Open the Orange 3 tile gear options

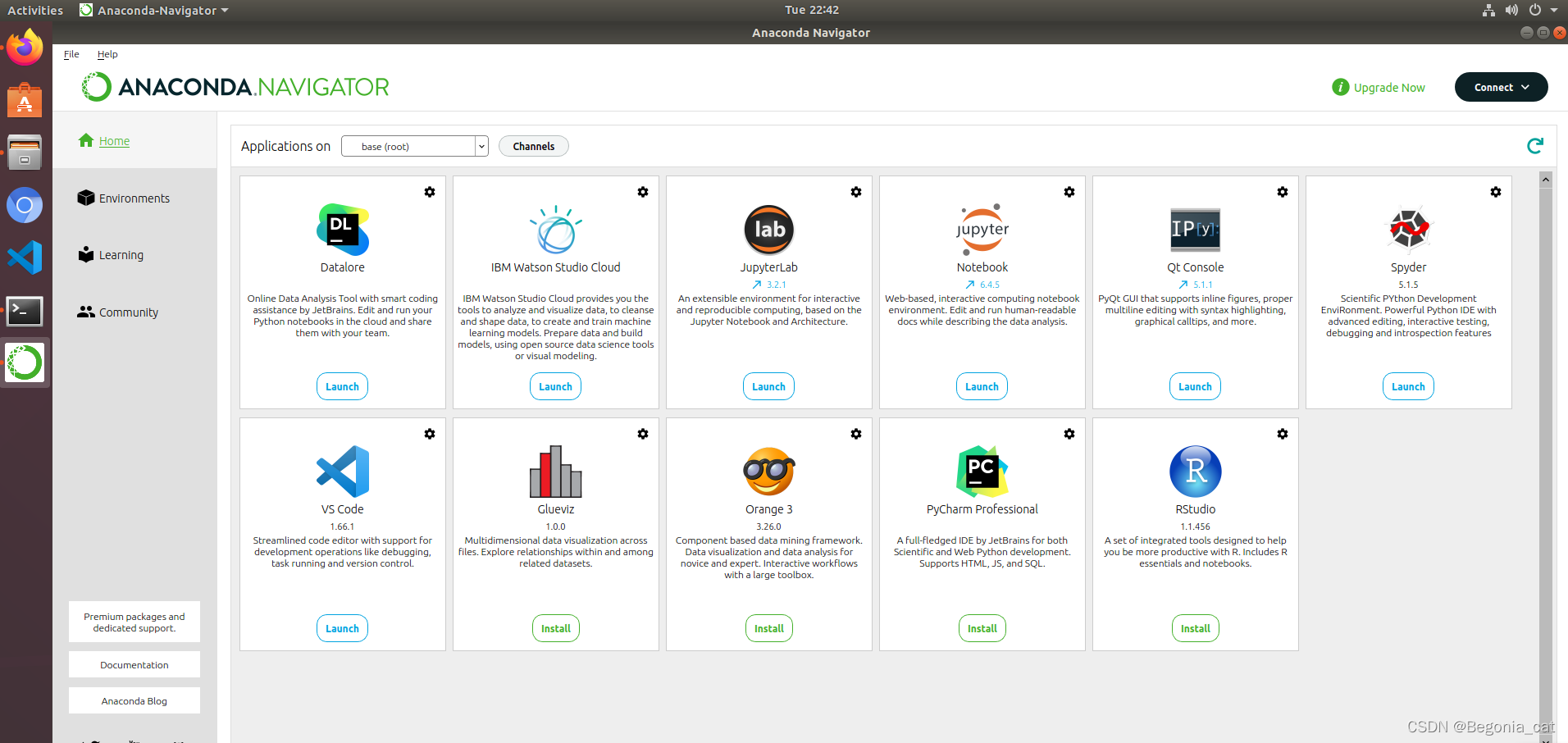(856, 434)
